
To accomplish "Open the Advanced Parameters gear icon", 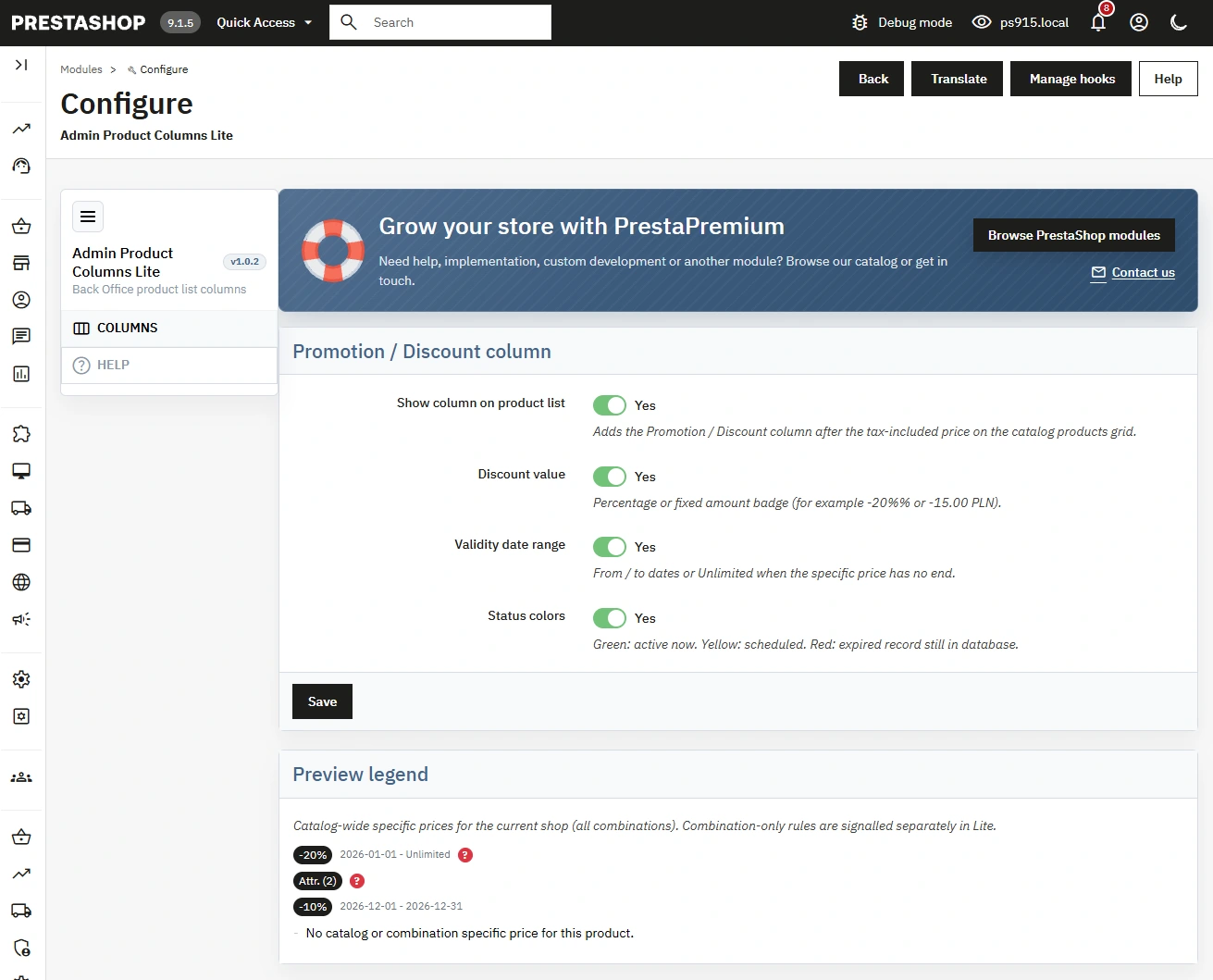I will 21,716.
